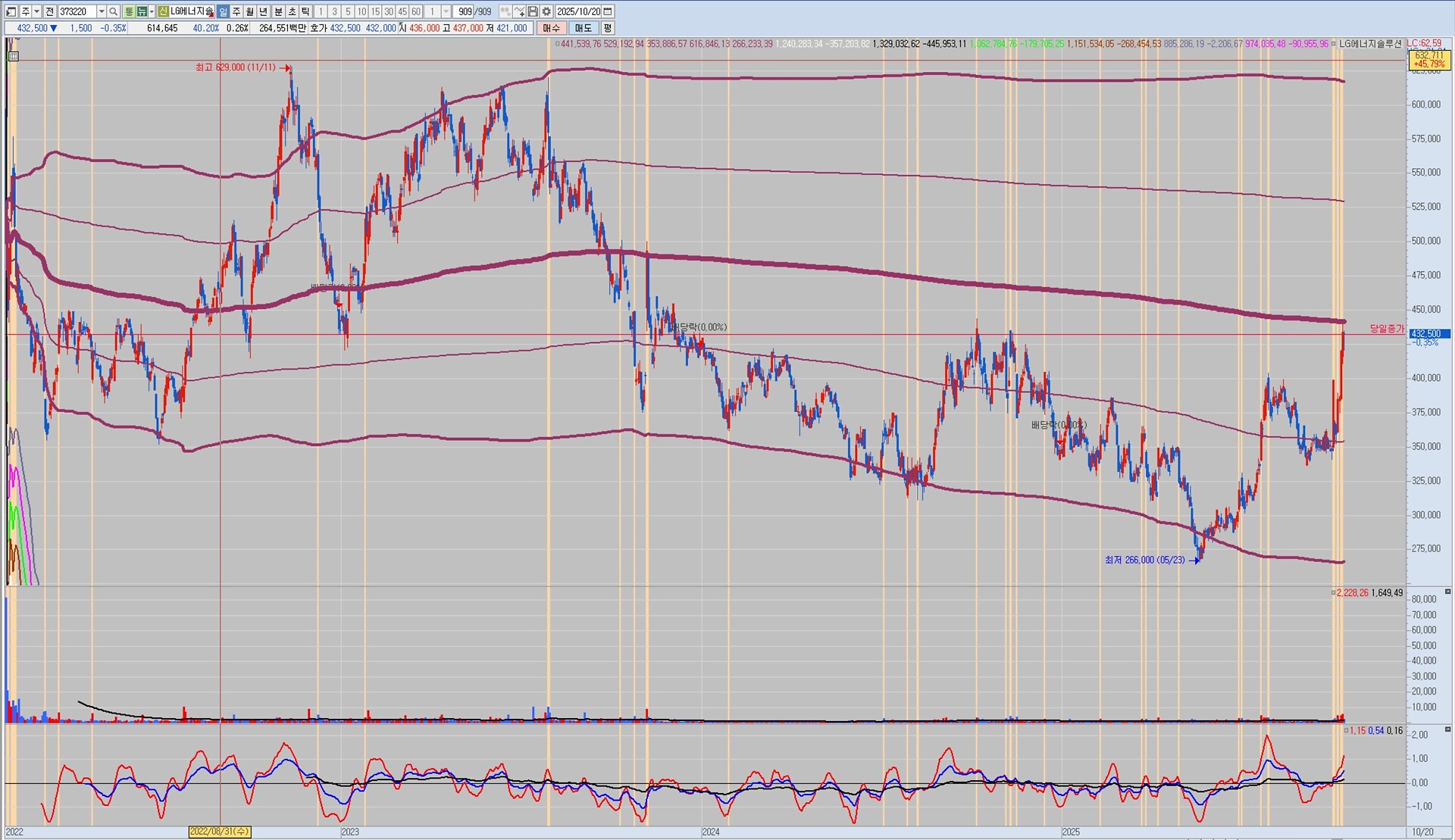
Task: Expand the stock code 373220 dropdown
Action: coord(102,11)
